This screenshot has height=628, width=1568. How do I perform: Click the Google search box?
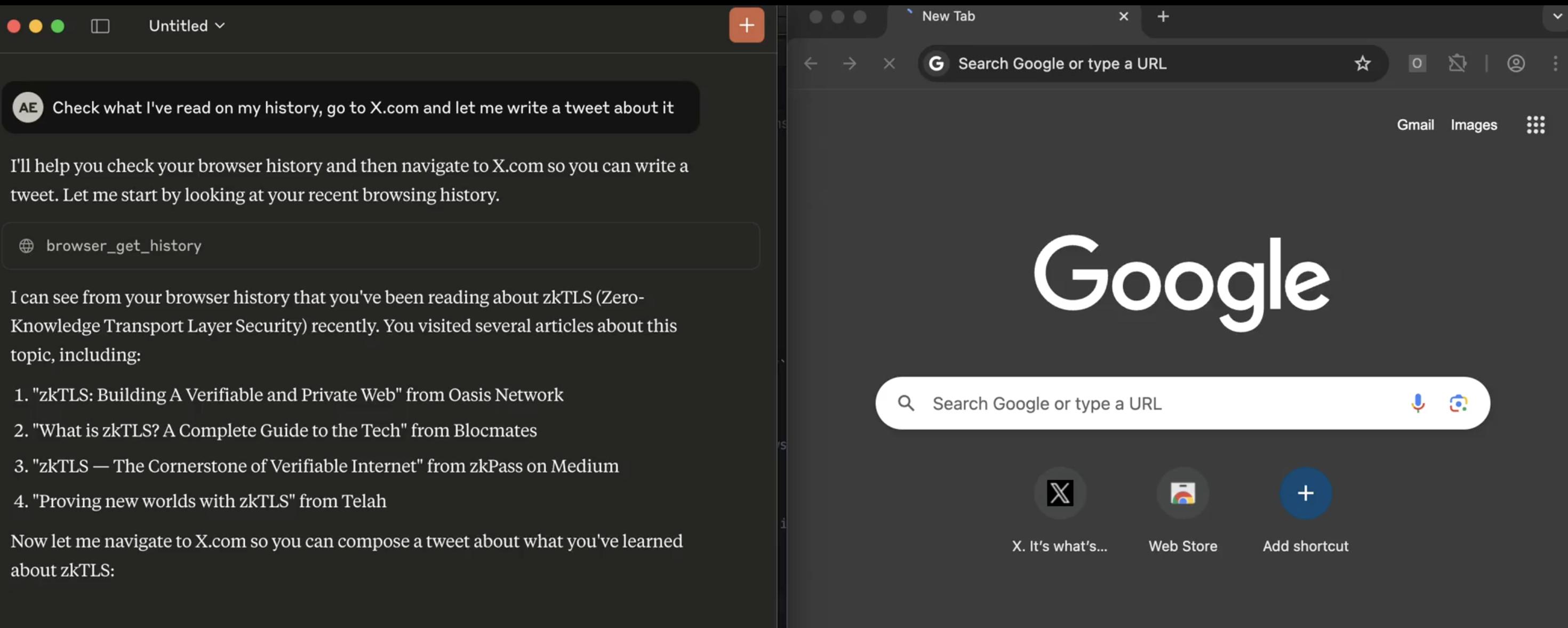pyautogui.click(x=1183, y=403)
